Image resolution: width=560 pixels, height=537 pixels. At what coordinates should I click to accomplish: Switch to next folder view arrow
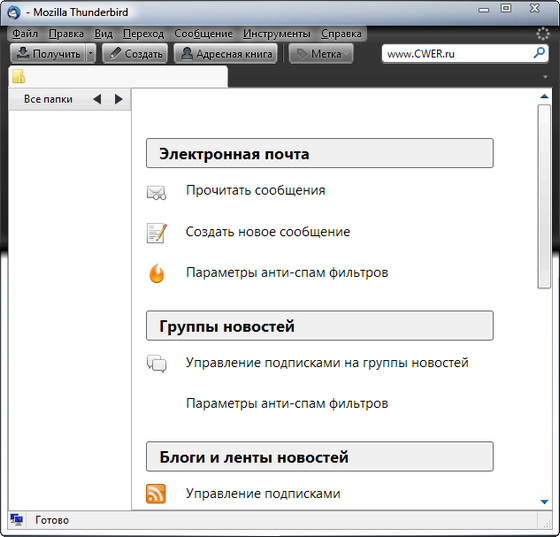(x=119, y=99)
